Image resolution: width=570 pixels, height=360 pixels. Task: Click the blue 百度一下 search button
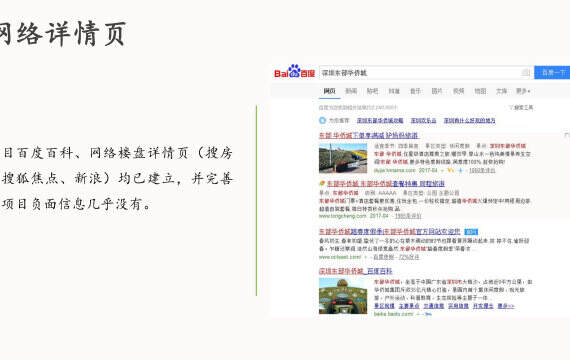tap(552, 72)
